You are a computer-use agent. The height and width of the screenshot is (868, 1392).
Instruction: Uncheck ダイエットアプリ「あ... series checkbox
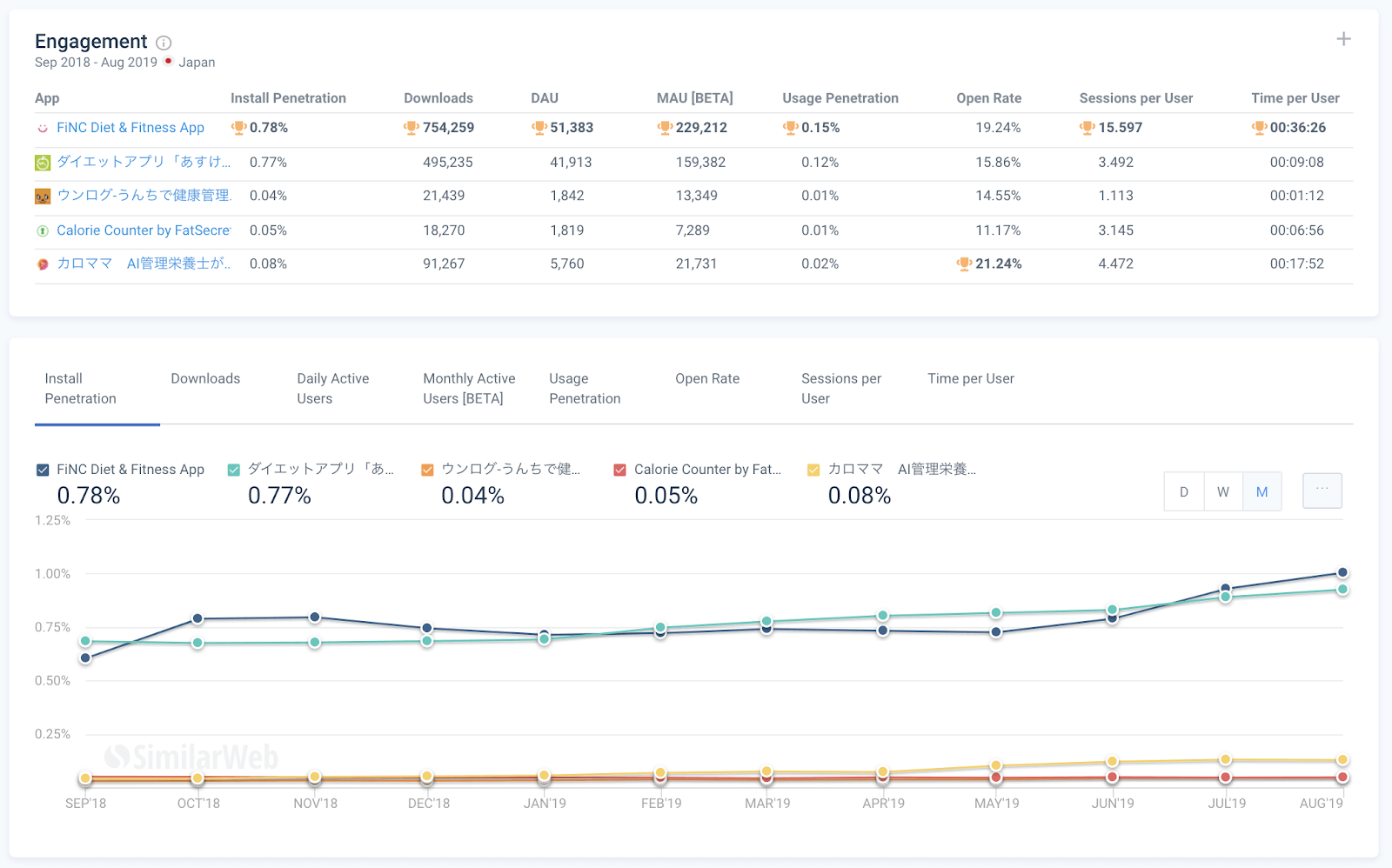coord(233,470)
